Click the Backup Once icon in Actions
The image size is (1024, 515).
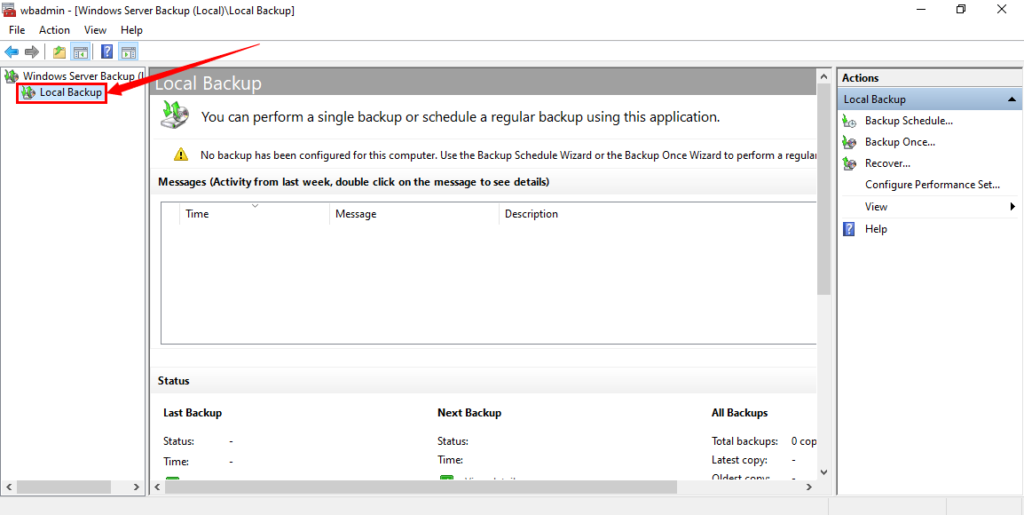[x=849, y=142]
